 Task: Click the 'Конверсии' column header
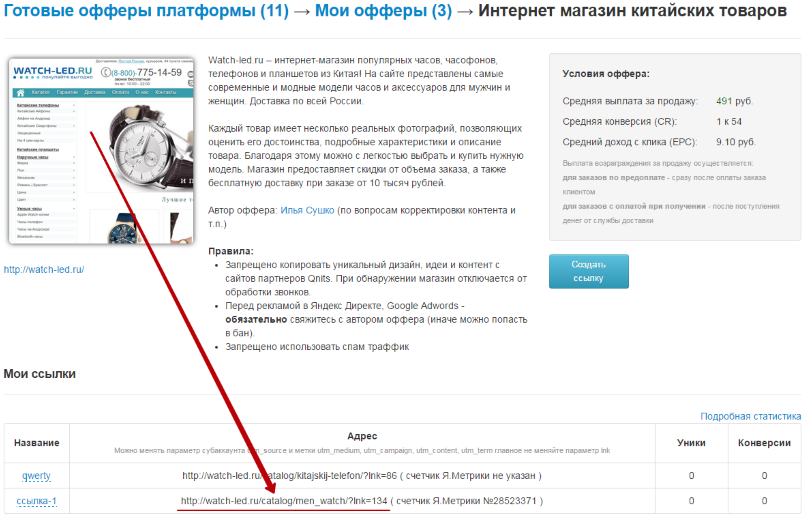pyautogui.click(x=764, y=443)
